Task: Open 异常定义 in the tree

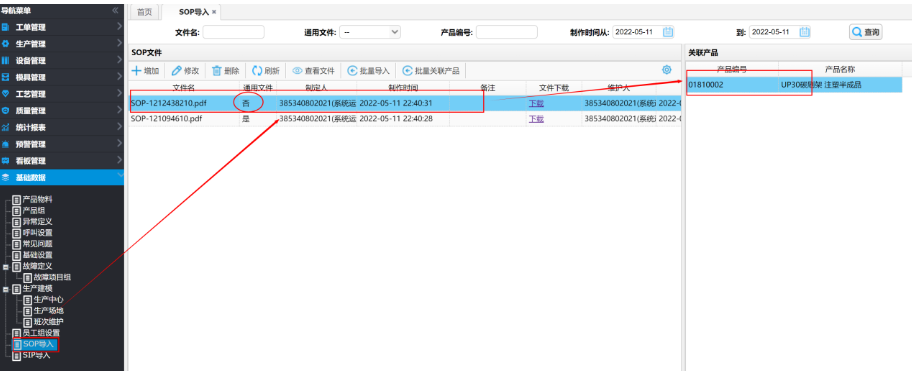Action: coord(38,221)
